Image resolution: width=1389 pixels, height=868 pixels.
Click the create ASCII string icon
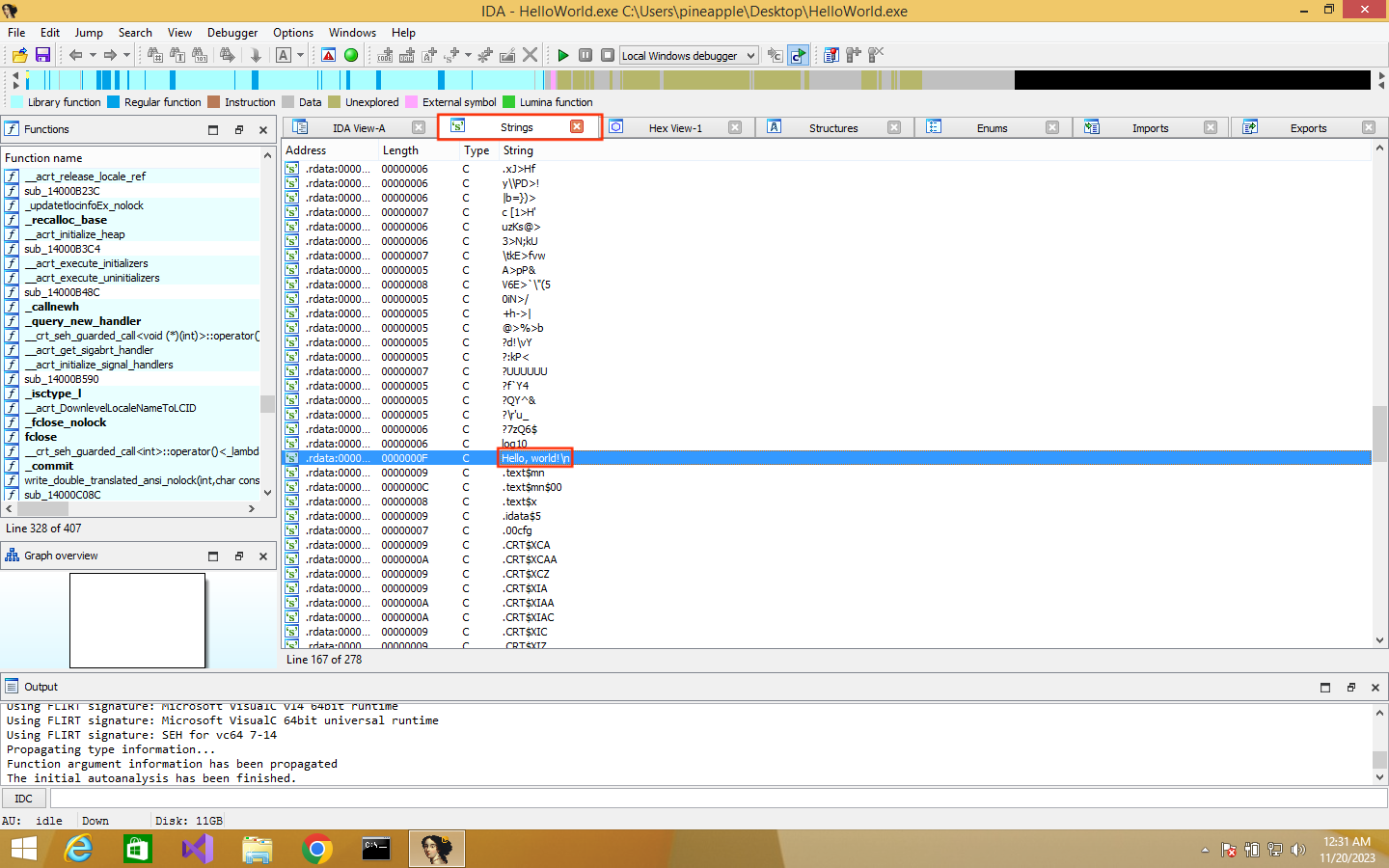click(429, 55)
